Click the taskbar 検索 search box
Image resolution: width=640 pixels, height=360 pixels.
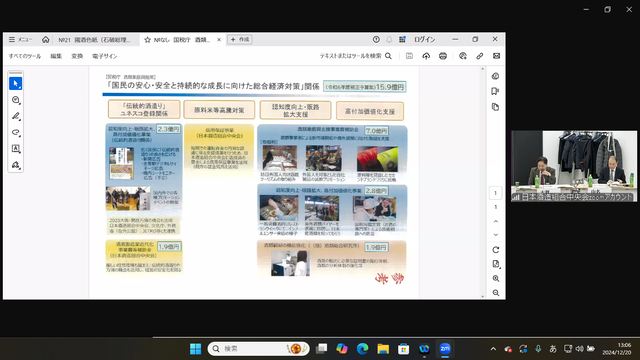tap(258, 349)
